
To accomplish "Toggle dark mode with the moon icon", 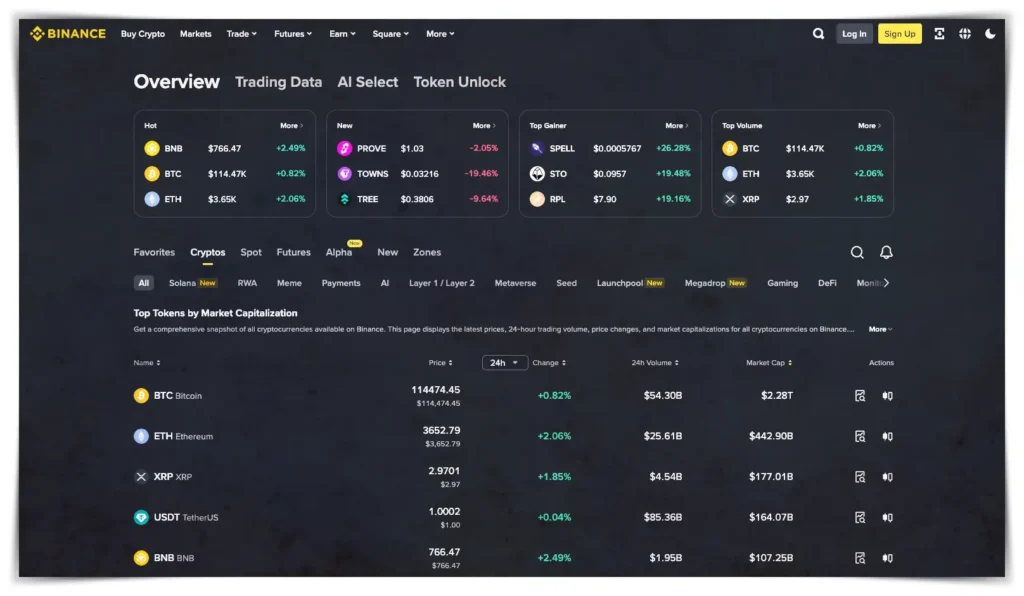I will (x=990, y=34).
